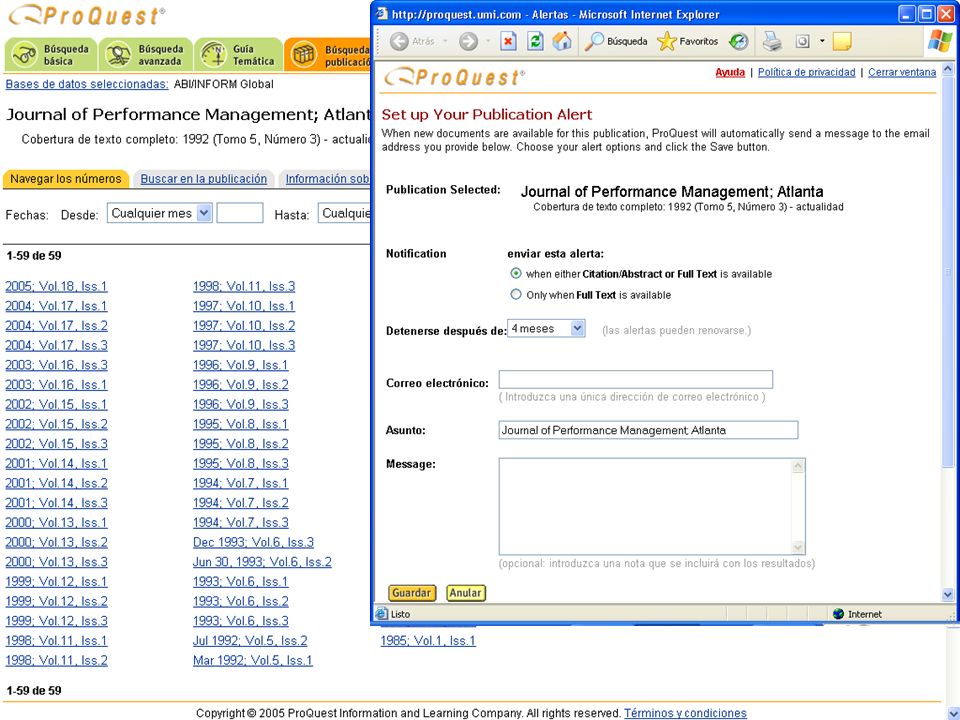Click the ProQuest logo in the alert popup

[x=454, y=77]
